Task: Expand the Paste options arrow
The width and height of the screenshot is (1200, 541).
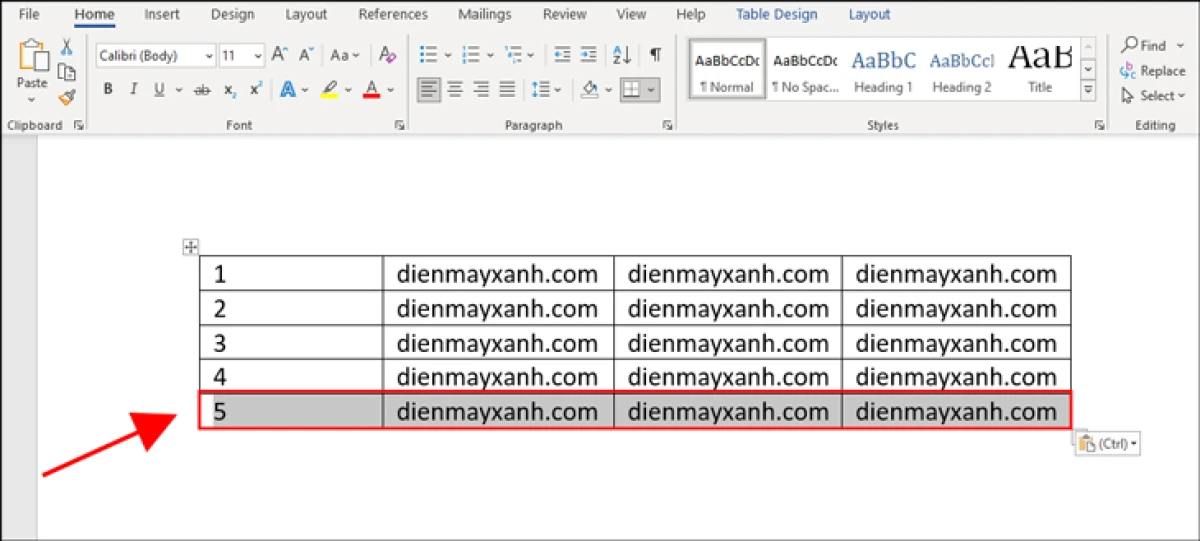Action: (x=32, y=99)
